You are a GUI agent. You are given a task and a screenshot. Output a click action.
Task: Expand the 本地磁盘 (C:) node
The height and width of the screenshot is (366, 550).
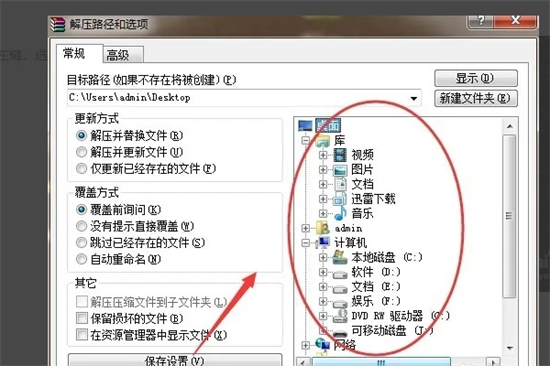(323, 258)
